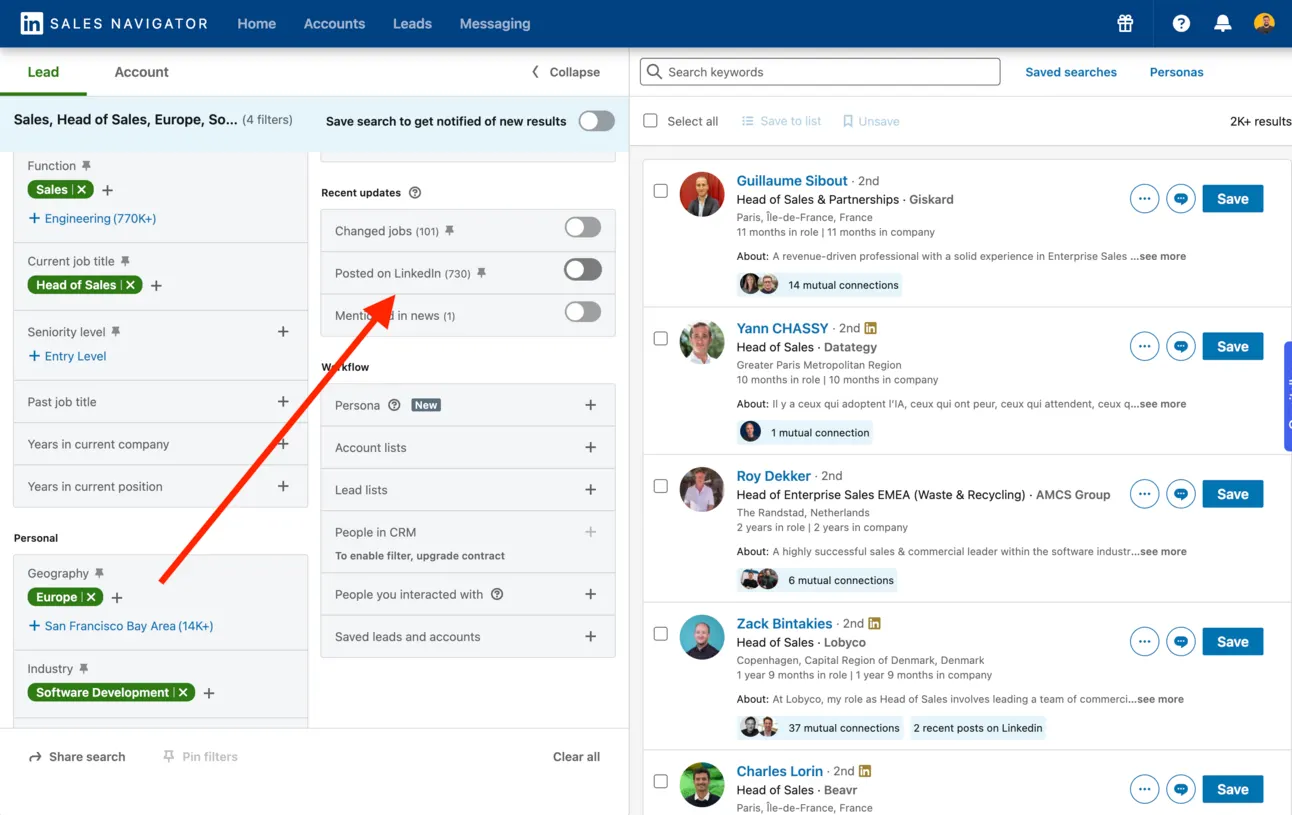Toggle Save search notification switch
1292x815 pixels.
tap(596, 121)
